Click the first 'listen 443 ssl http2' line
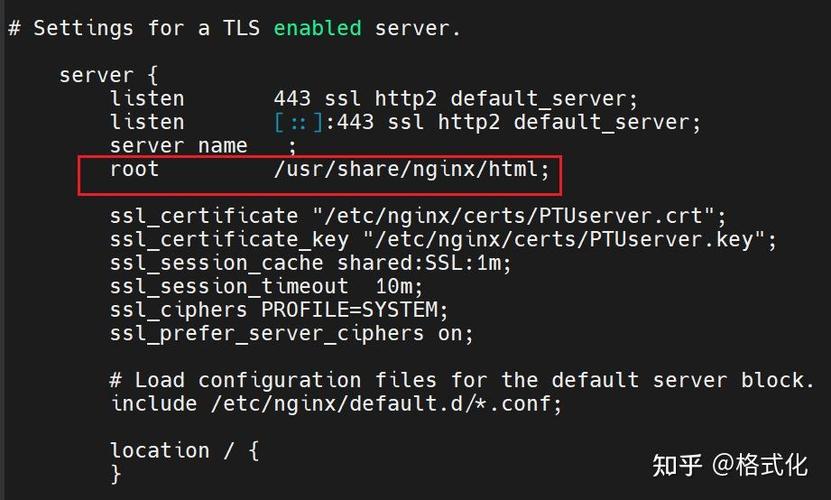831x500 pixels. [x=374, y=99]
